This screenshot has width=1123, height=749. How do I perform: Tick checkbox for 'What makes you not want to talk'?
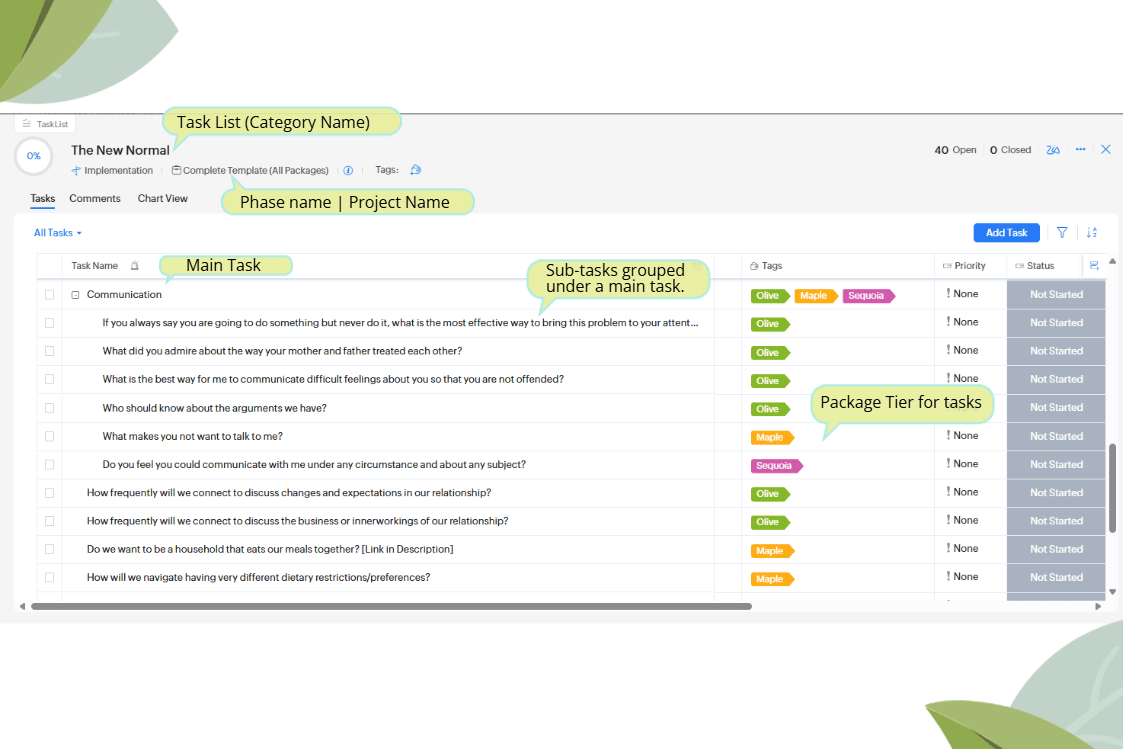pyautogui.click(x=49, y=437)
